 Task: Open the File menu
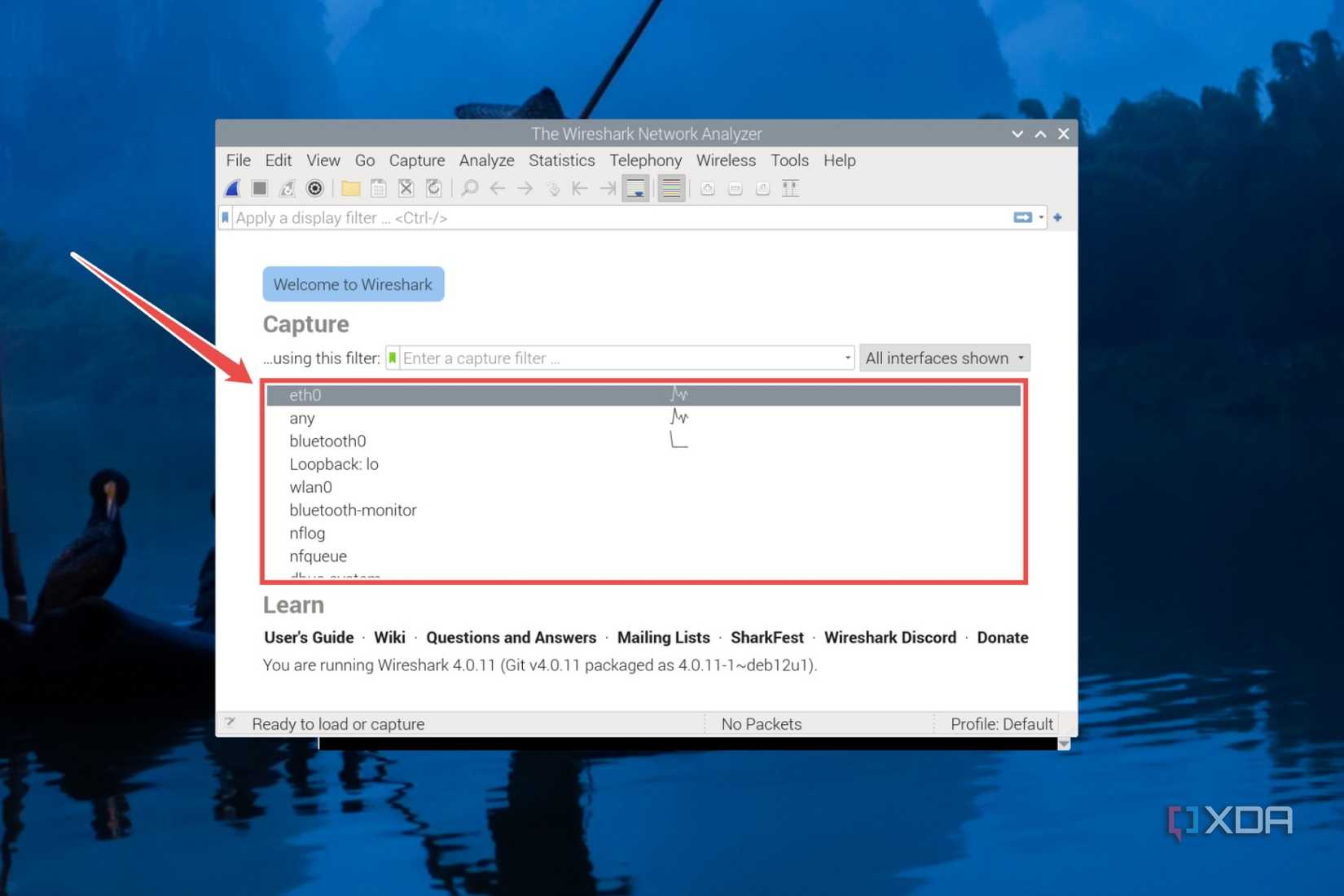pos(239,160)
